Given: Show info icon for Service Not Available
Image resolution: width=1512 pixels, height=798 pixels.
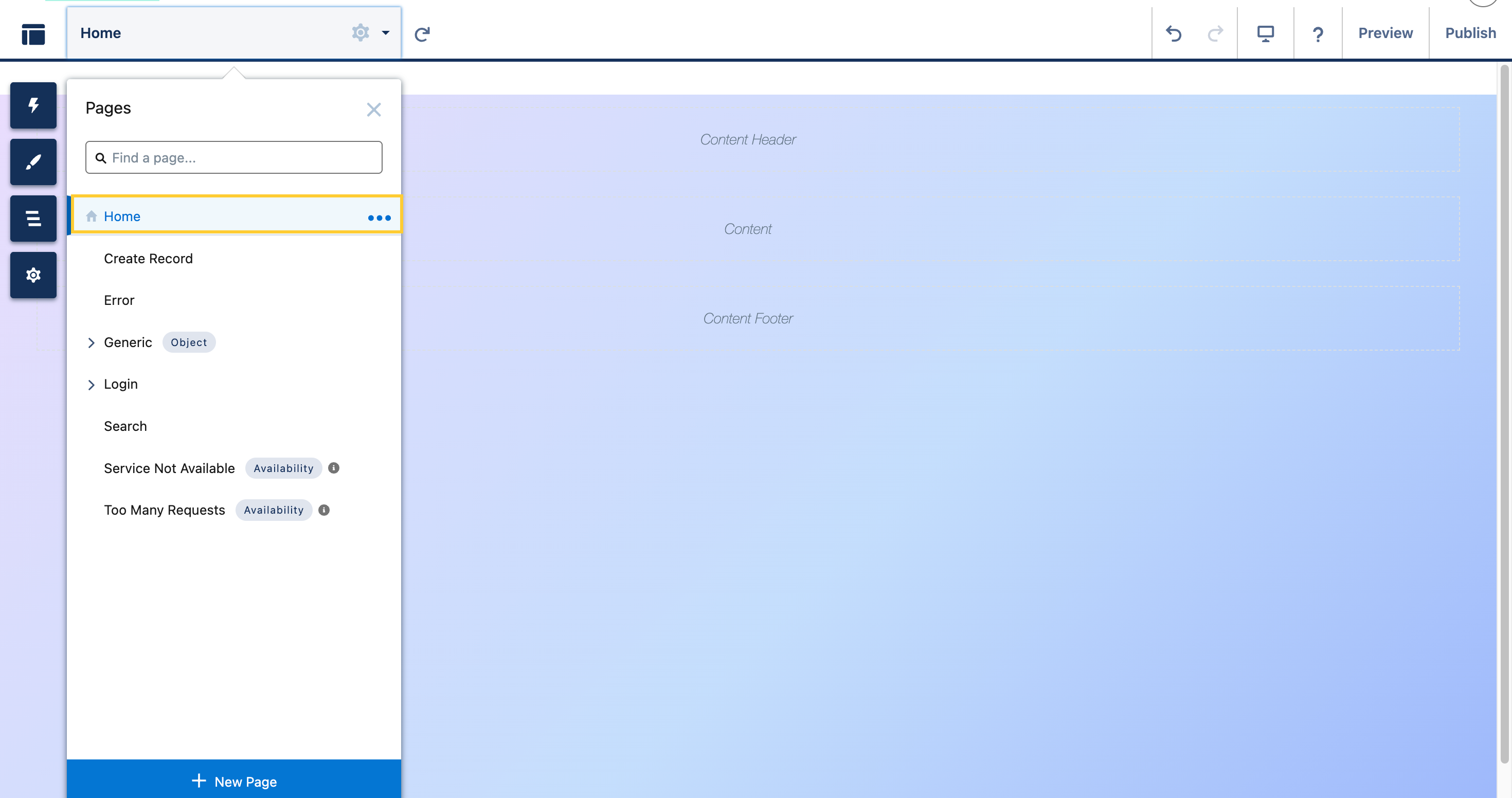Looking at the screenshot, I should click(x=334, y=468).
